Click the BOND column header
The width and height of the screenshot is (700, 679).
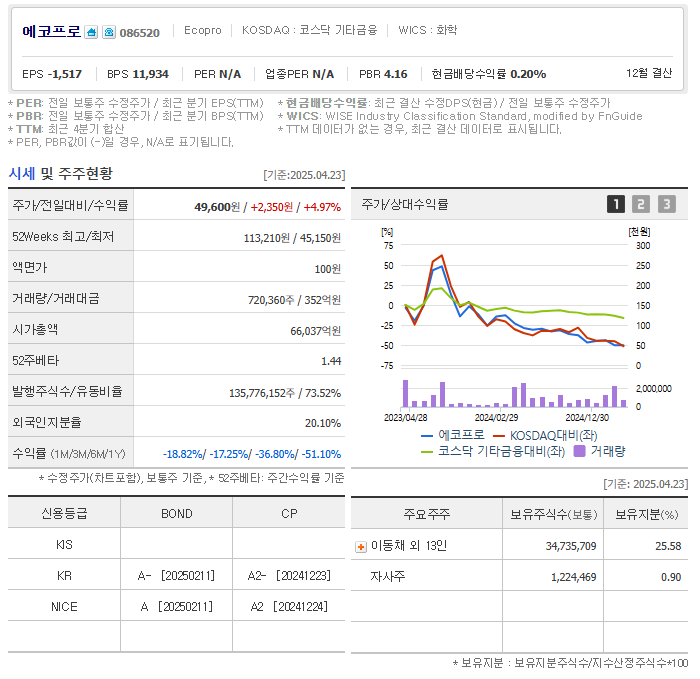click(177, 514)
